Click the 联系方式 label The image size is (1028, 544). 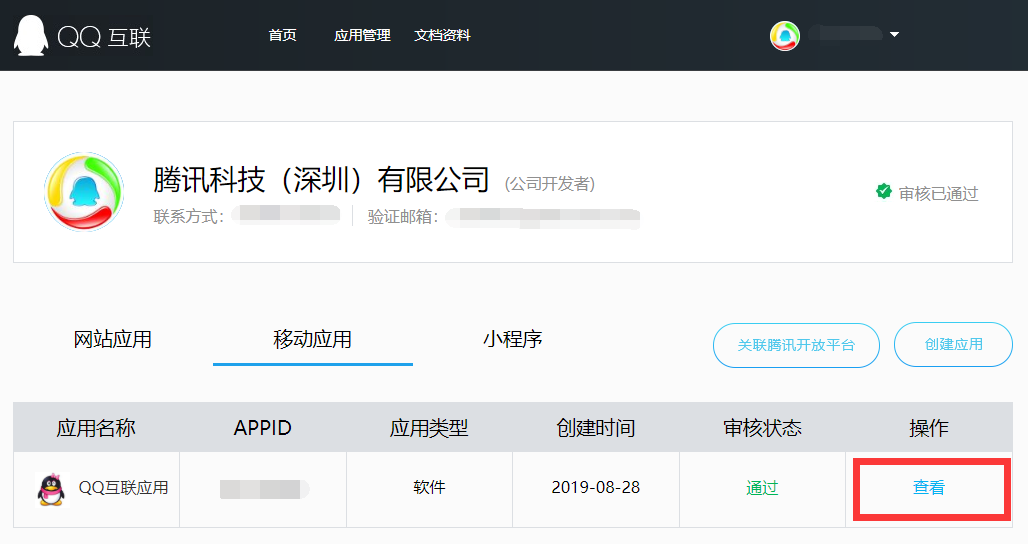click(x=189, y=216)
